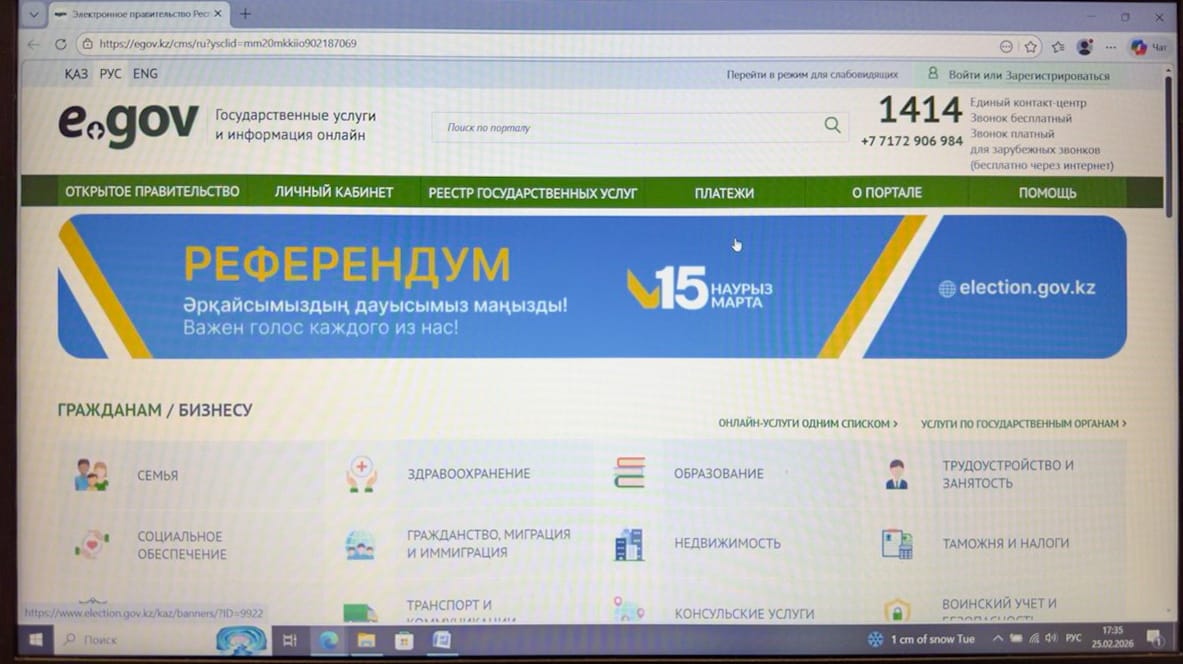Image resolution: width=1183 pixels, height=664 pixels.
Task: Open the Семья category icon
Action: pyautogui.click(x=91, y=475)
